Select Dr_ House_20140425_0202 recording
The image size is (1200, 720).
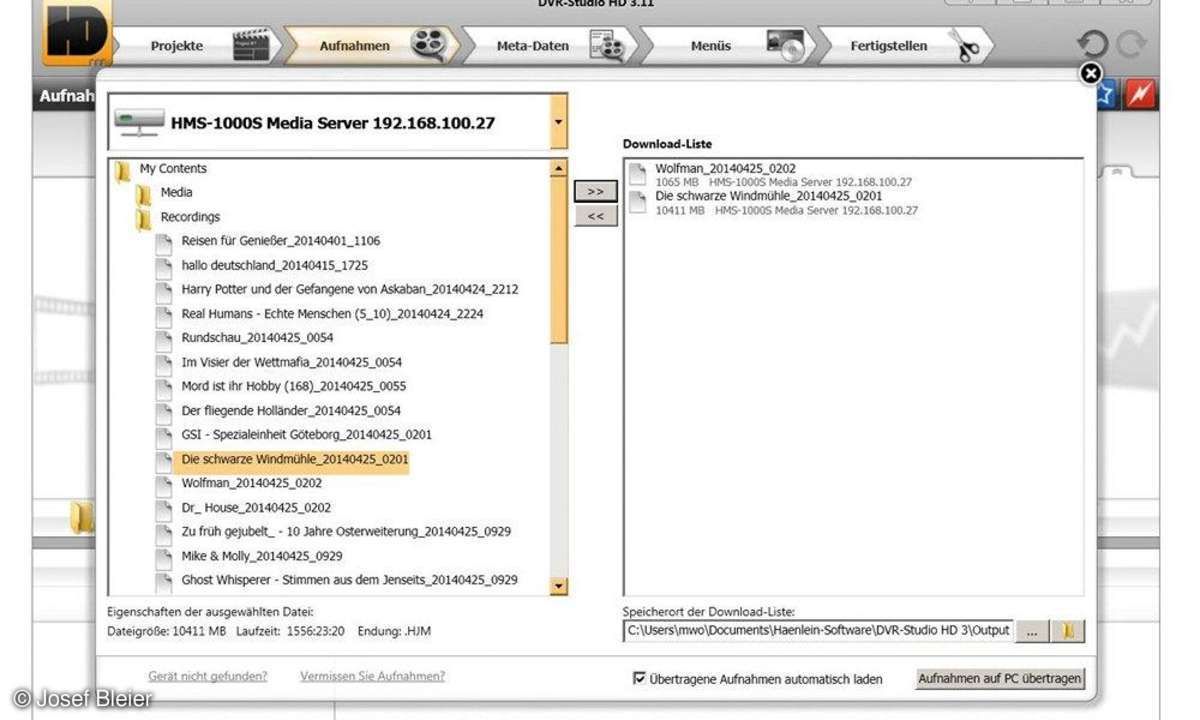pos(256,507)
